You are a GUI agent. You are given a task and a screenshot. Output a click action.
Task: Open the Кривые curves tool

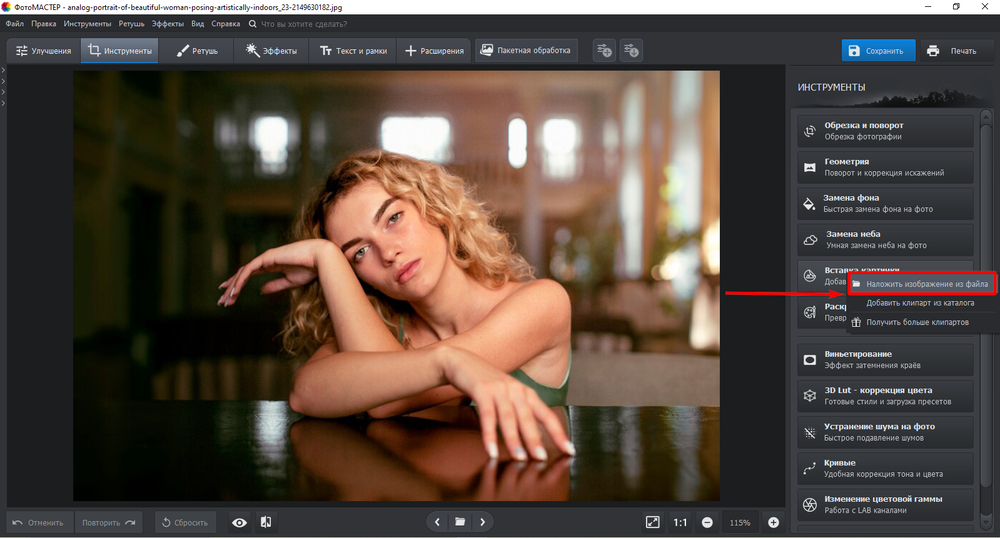pos(885,468)
